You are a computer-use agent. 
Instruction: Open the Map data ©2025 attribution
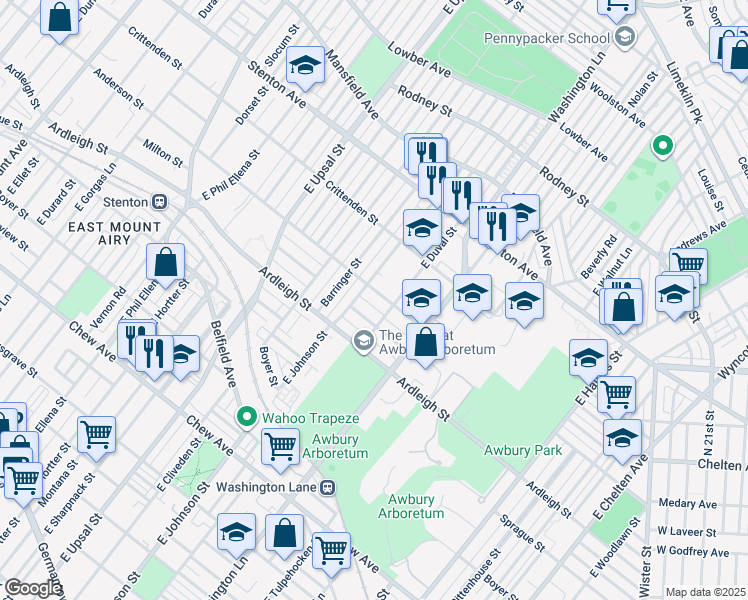tap(705, 592)
